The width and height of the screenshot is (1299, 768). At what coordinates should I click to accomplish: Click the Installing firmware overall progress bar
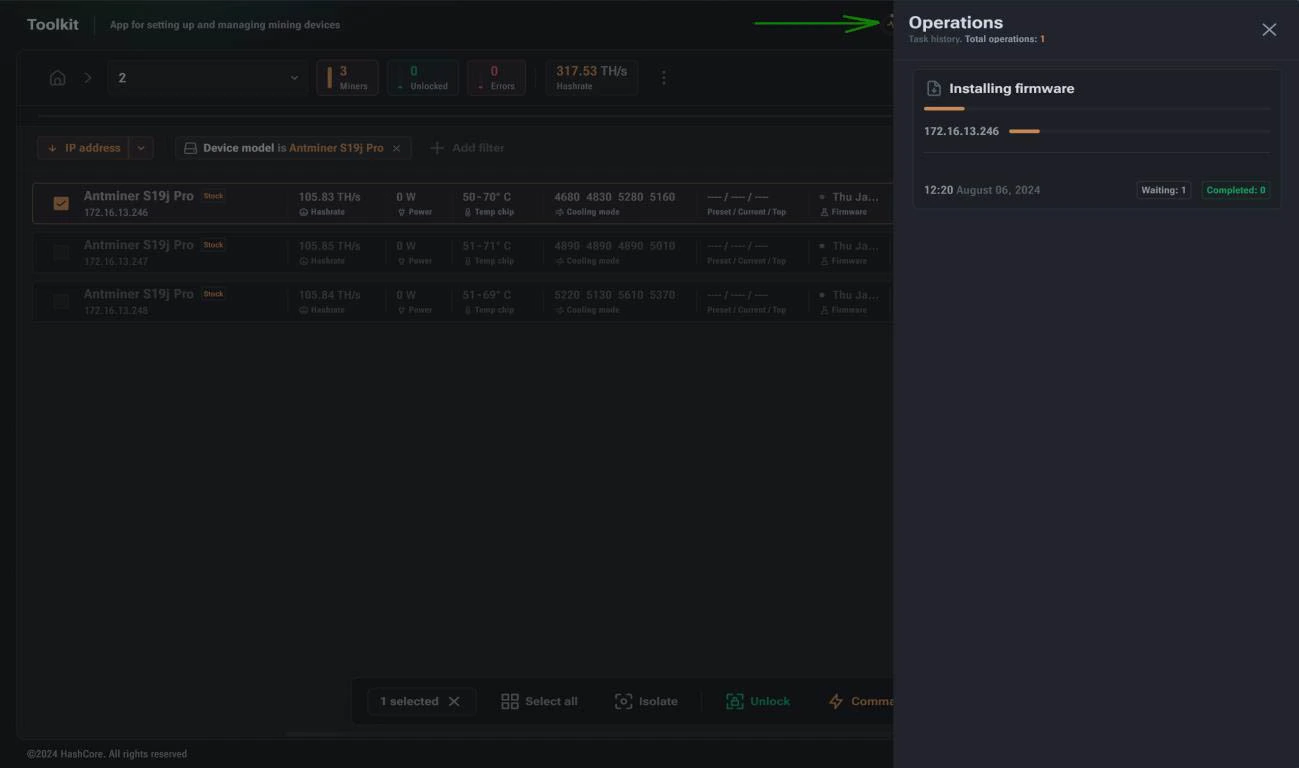pos(1097,108)
